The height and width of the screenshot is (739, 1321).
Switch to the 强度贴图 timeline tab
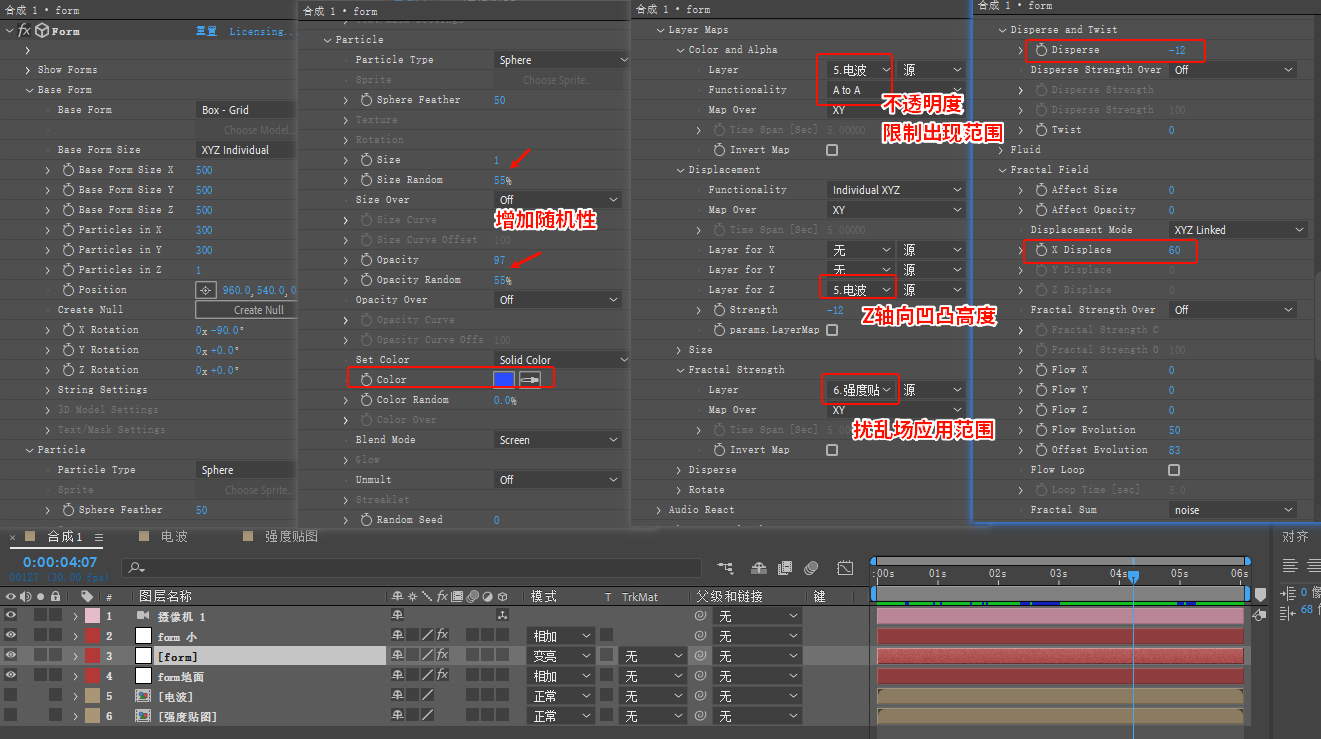point(291,537)
